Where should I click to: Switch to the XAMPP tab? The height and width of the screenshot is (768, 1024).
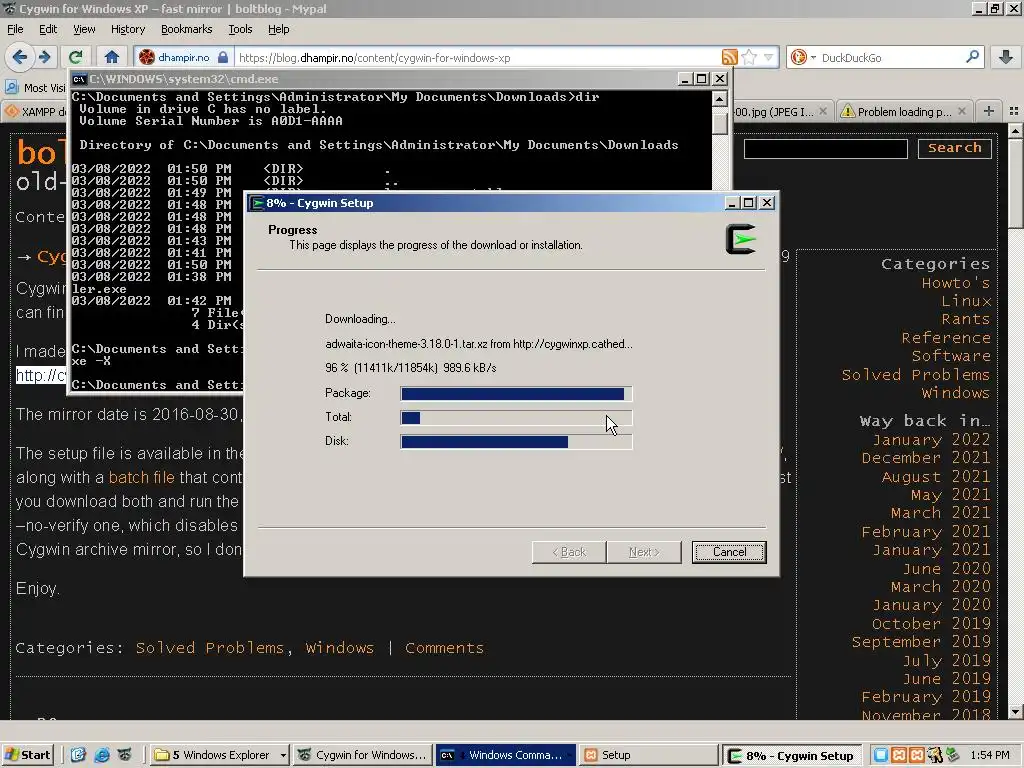(36, 112)
